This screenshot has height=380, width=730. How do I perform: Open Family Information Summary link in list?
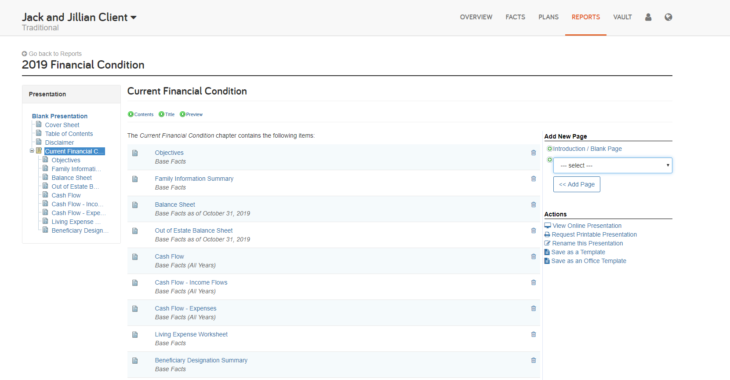(x=194, y=179)
